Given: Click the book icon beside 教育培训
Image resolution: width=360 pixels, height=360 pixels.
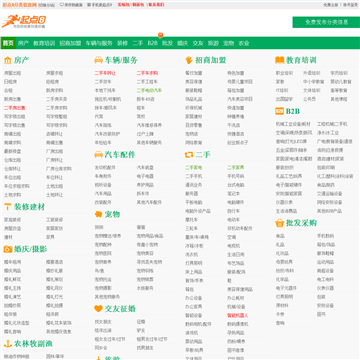Looking at the screenshot, I should pyautogui.click(x=279, y=60).
